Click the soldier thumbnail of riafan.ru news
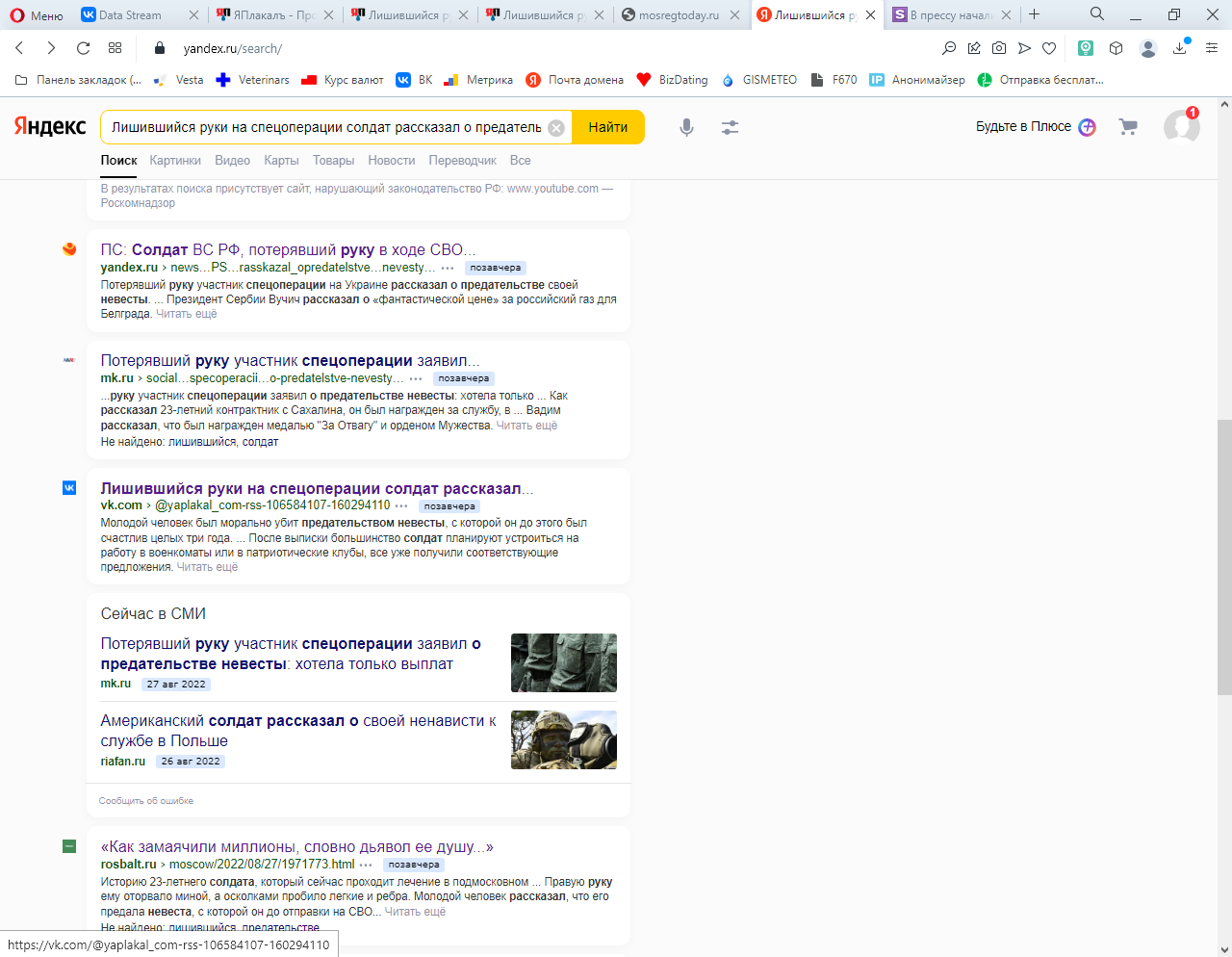The height and width of the screenshot is (957, 1232). (564, 739)
